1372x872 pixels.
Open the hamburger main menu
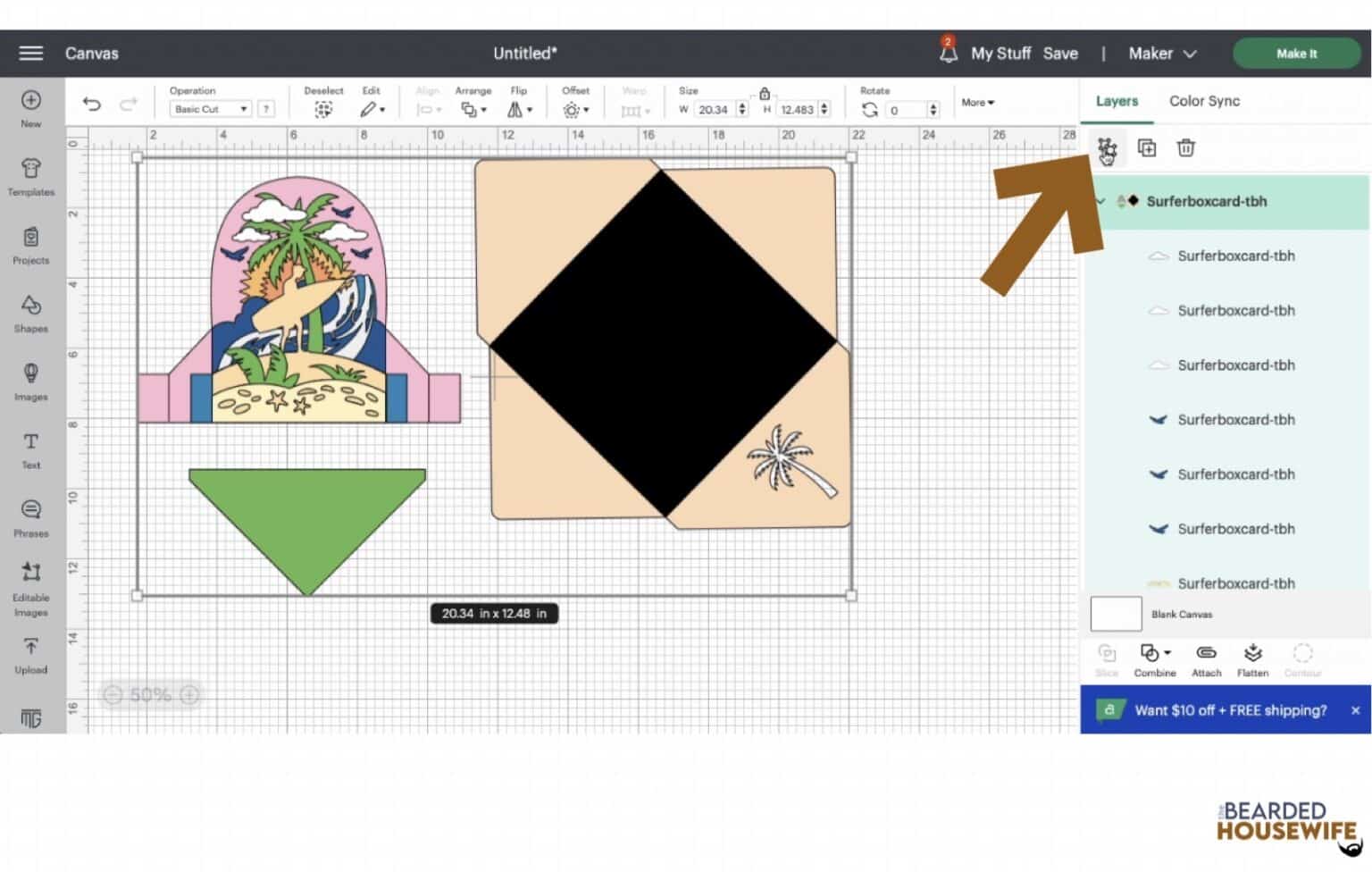(x=31, y=54)
